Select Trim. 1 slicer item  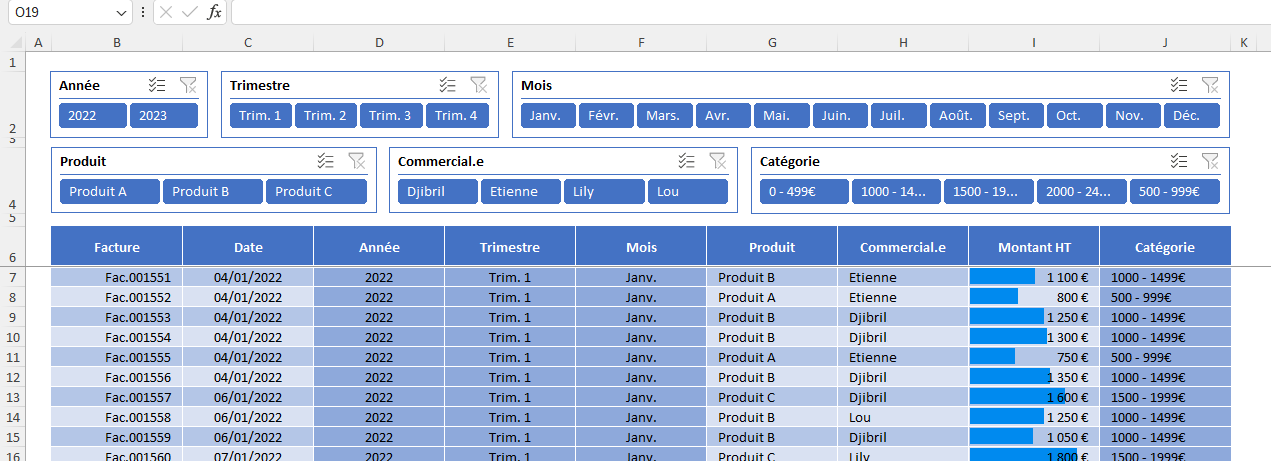260,116
